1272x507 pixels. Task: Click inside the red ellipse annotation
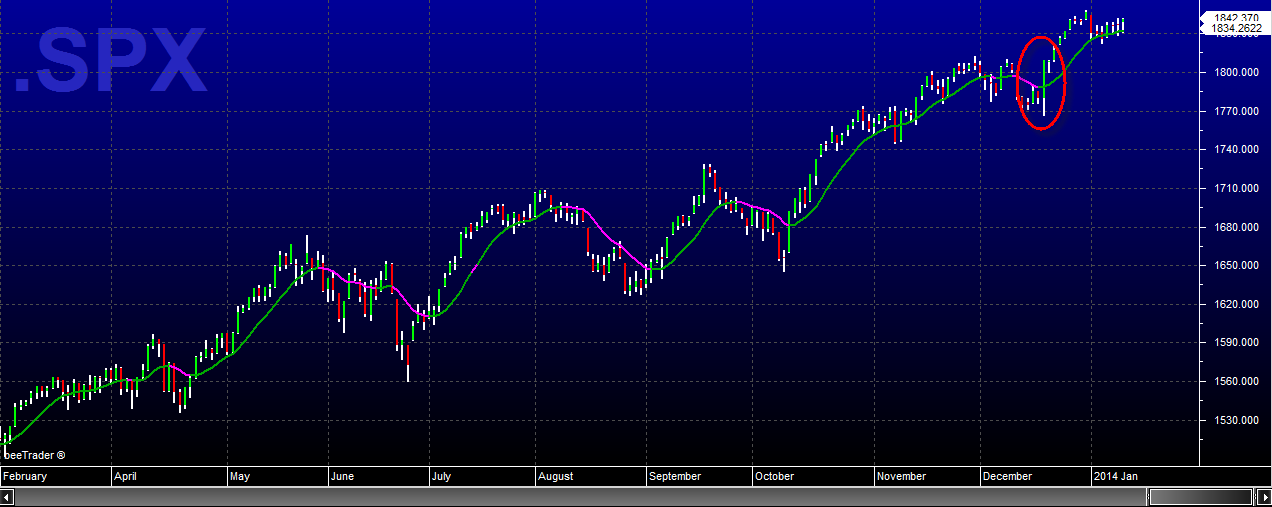(x=1042, y=83)
